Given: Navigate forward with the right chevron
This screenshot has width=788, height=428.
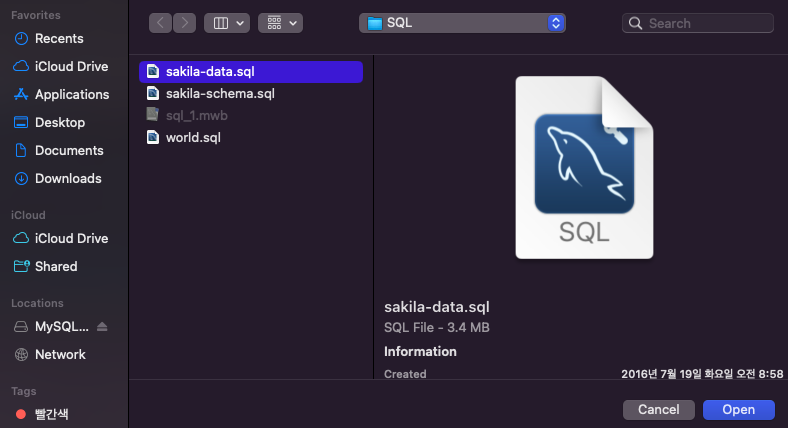Looking at the screenshot, I should 184,23.
